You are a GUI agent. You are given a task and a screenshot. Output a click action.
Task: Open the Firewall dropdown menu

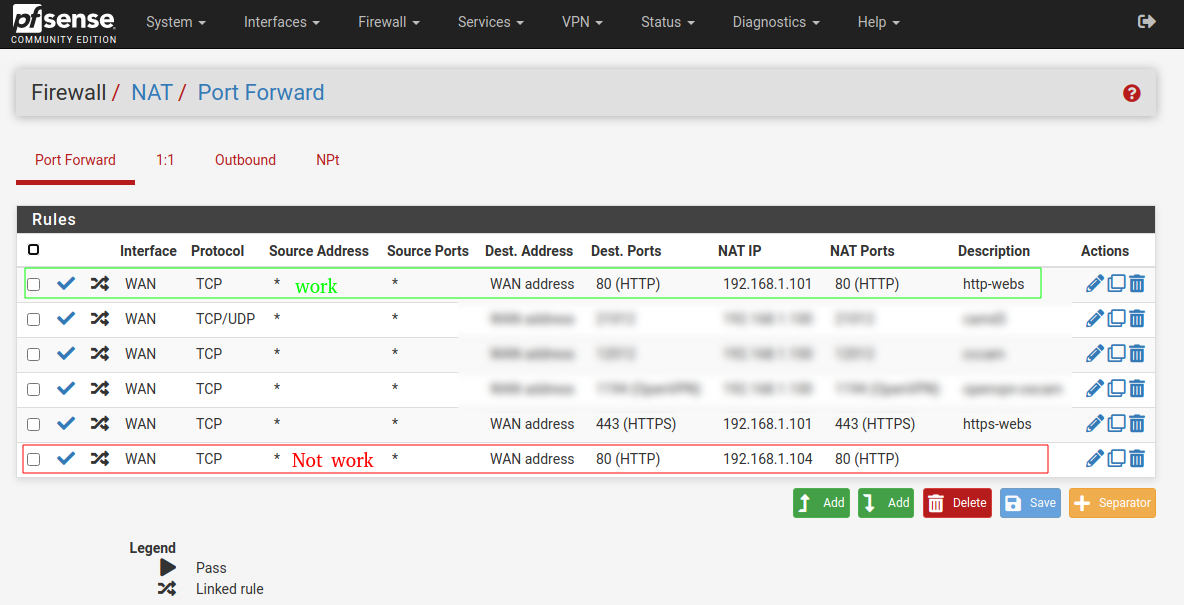[388, 22]
